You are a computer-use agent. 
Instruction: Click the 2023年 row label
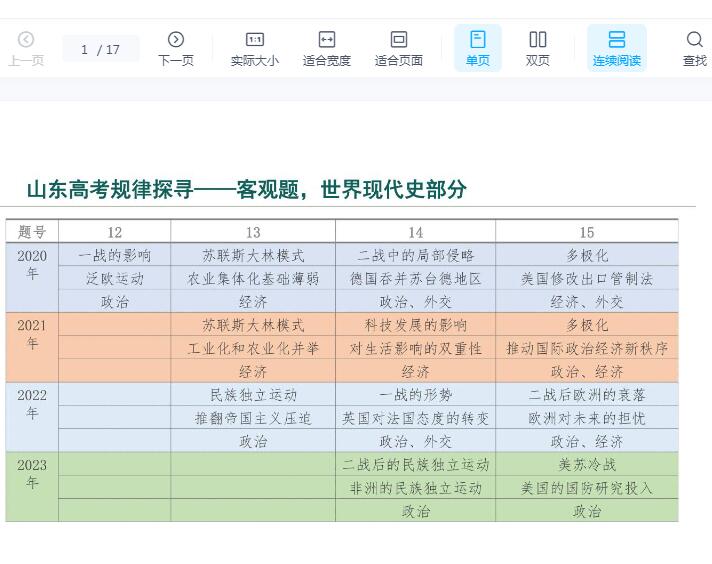coord(32,474)
